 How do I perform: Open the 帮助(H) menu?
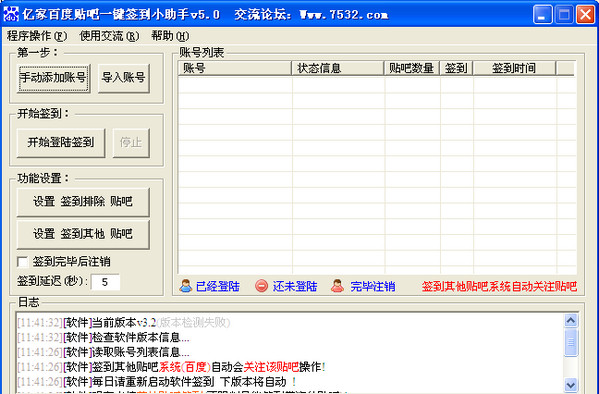(x=170, y=36)
